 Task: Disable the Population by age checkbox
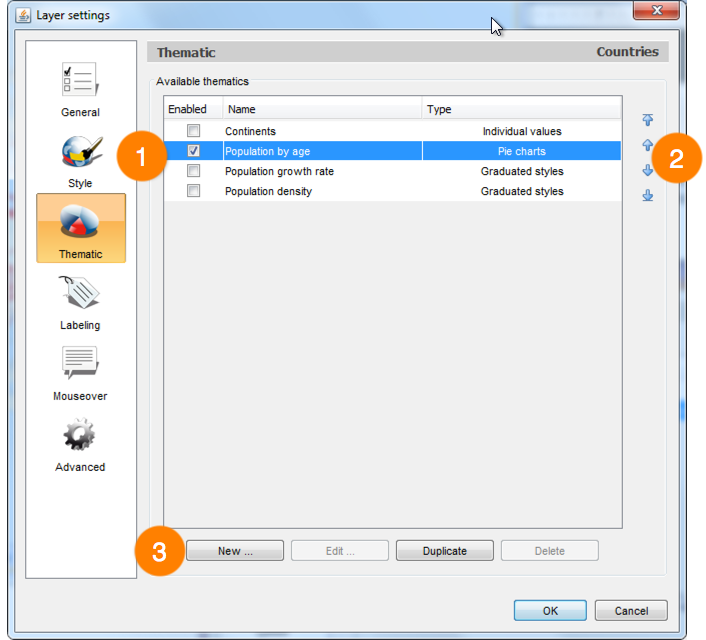click(194, 151)
